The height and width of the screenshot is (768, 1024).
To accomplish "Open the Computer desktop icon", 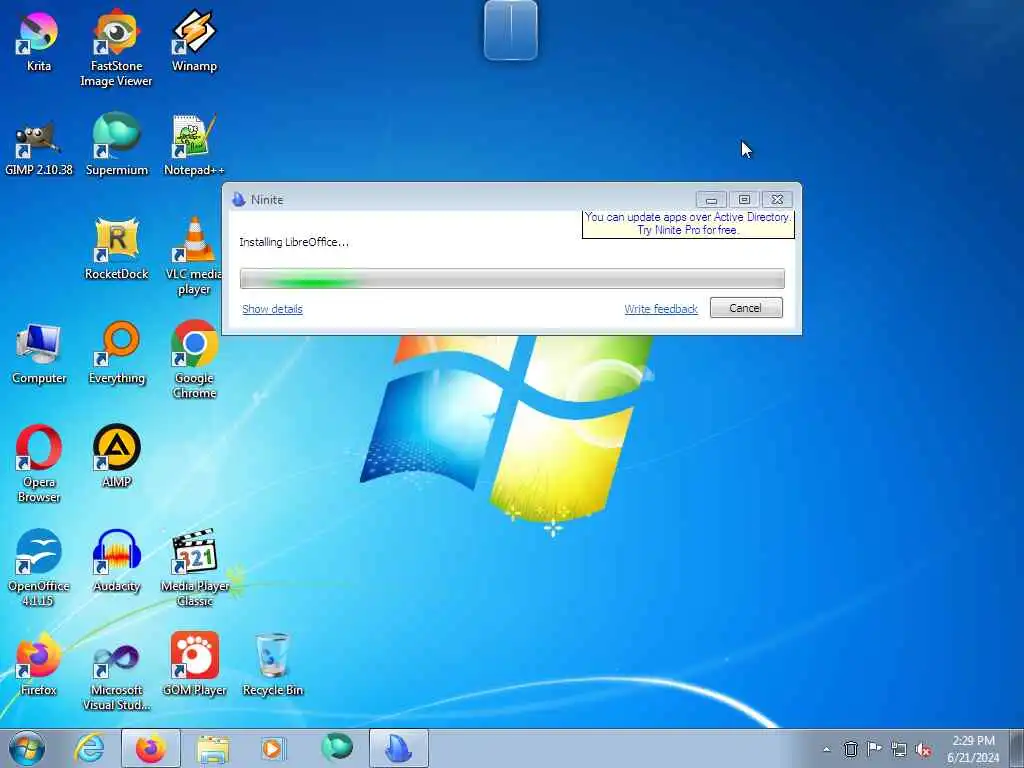I will point(39,353).
